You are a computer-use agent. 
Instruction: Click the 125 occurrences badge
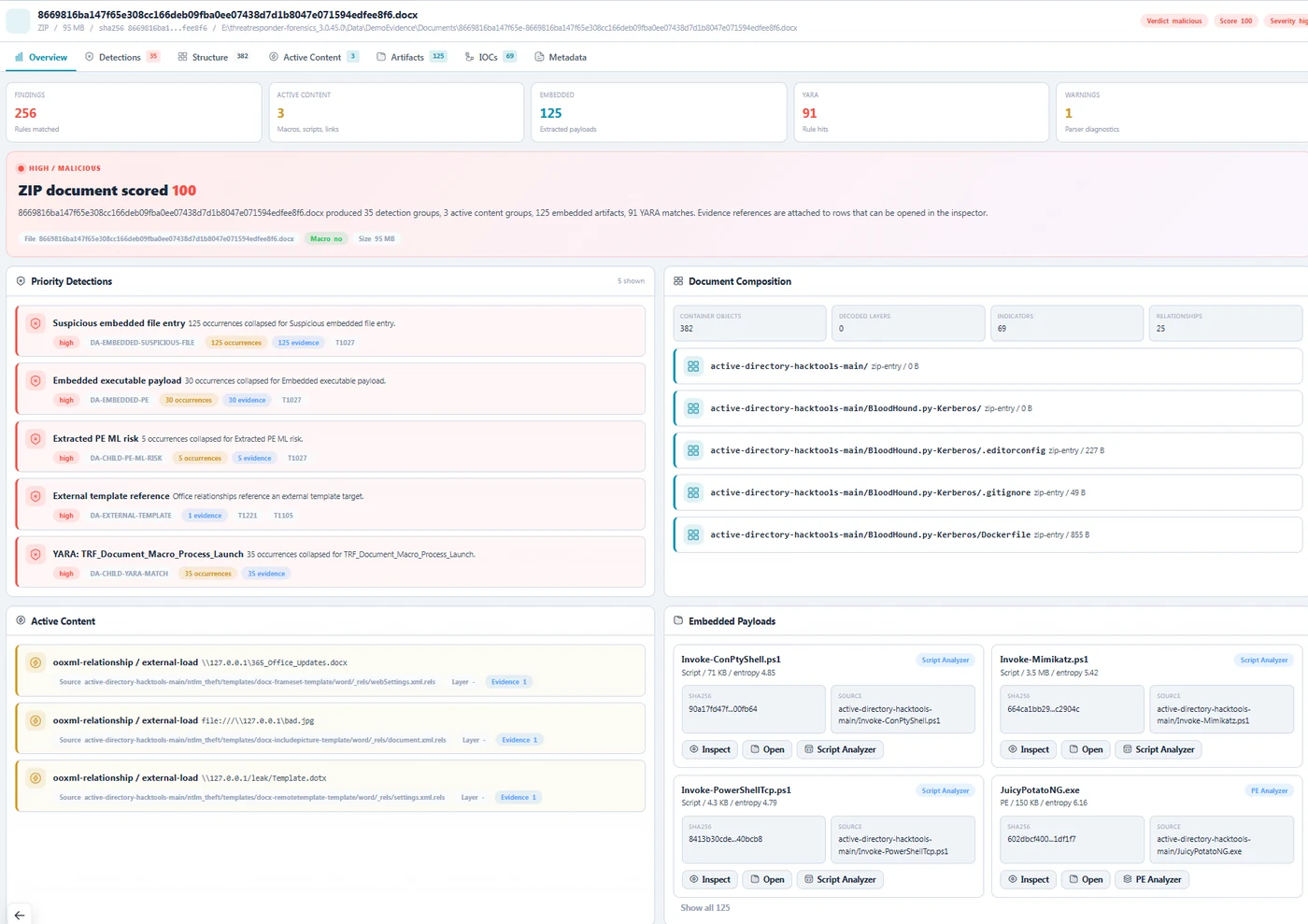(x=236, y=343)
